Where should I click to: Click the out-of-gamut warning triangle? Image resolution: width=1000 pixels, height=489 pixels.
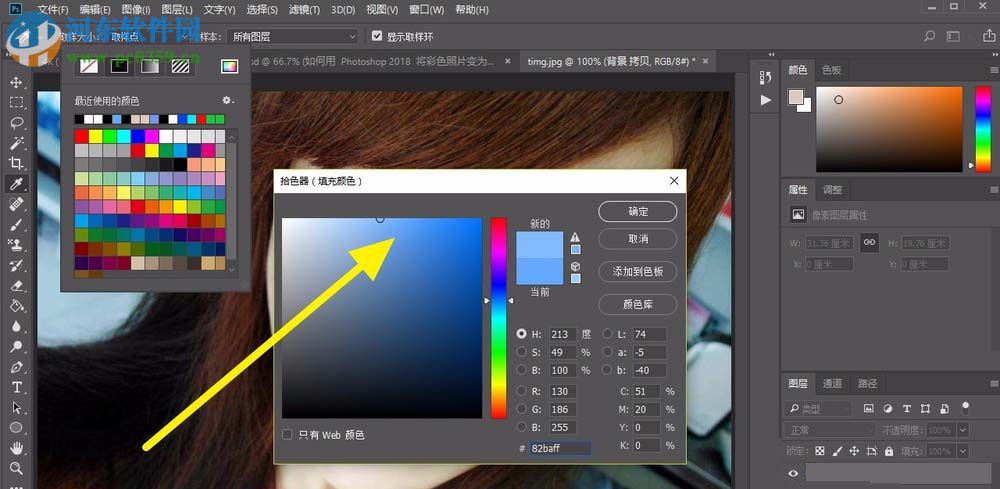pos(575,237)
